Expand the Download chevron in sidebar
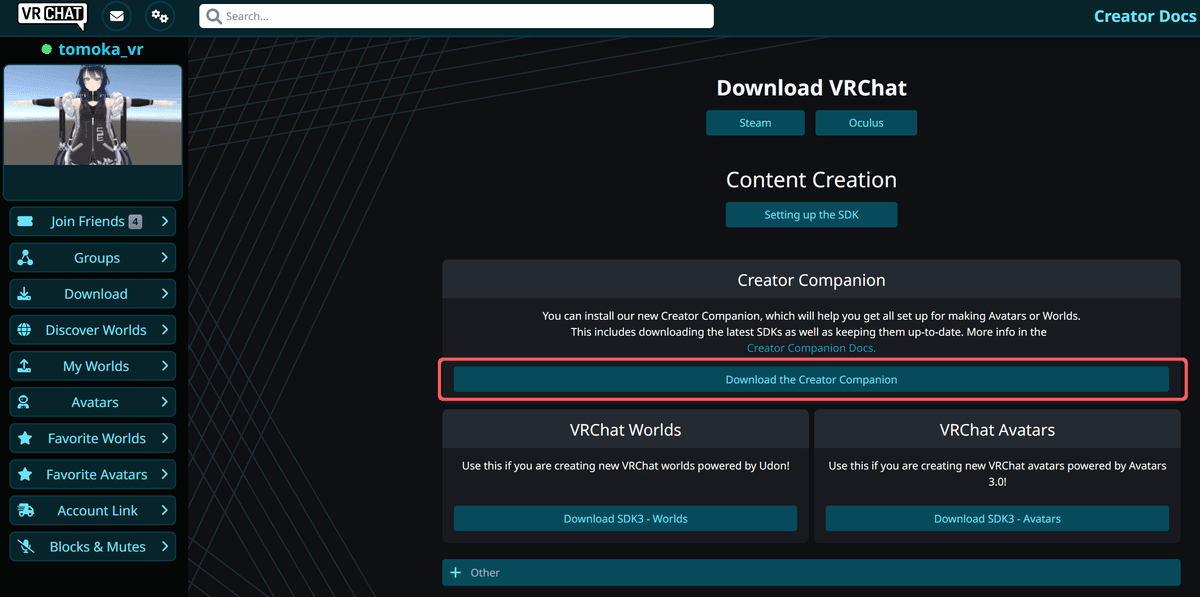The image size is (1200, 597). (164, 293)
